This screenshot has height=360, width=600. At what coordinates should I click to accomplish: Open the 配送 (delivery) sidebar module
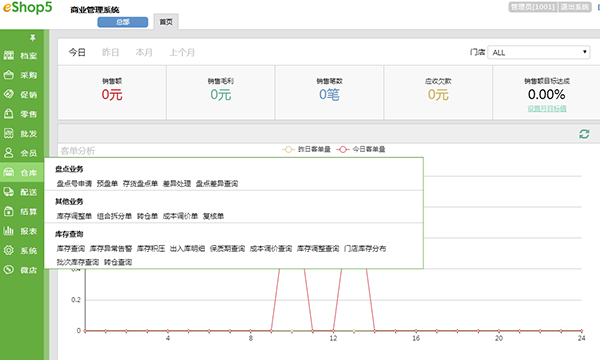(x=21, y=192)
